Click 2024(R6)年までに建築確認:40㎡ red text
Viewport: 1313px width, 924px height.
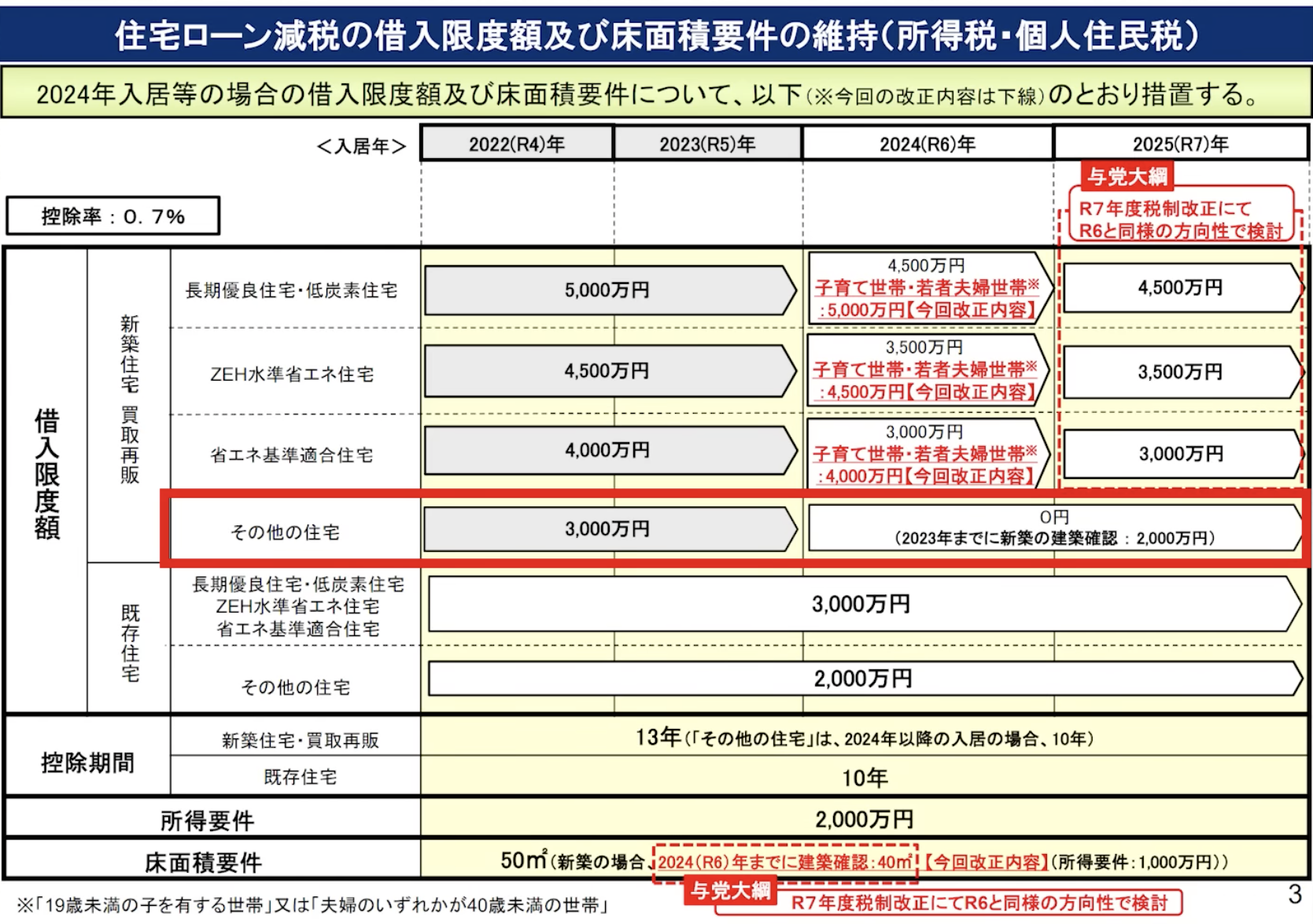(785, 862)
